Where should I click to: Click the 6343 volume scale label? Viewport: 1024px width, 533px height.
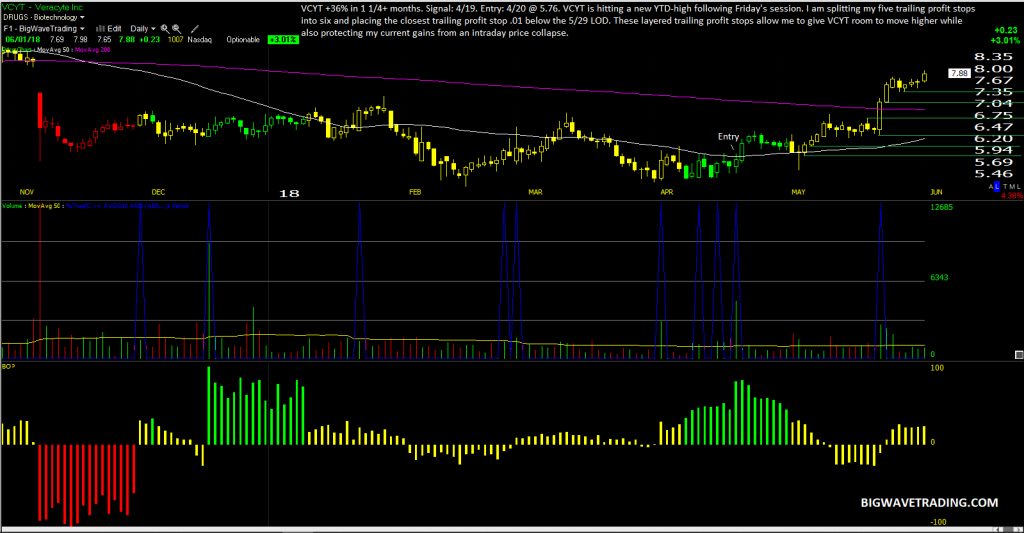939,278
